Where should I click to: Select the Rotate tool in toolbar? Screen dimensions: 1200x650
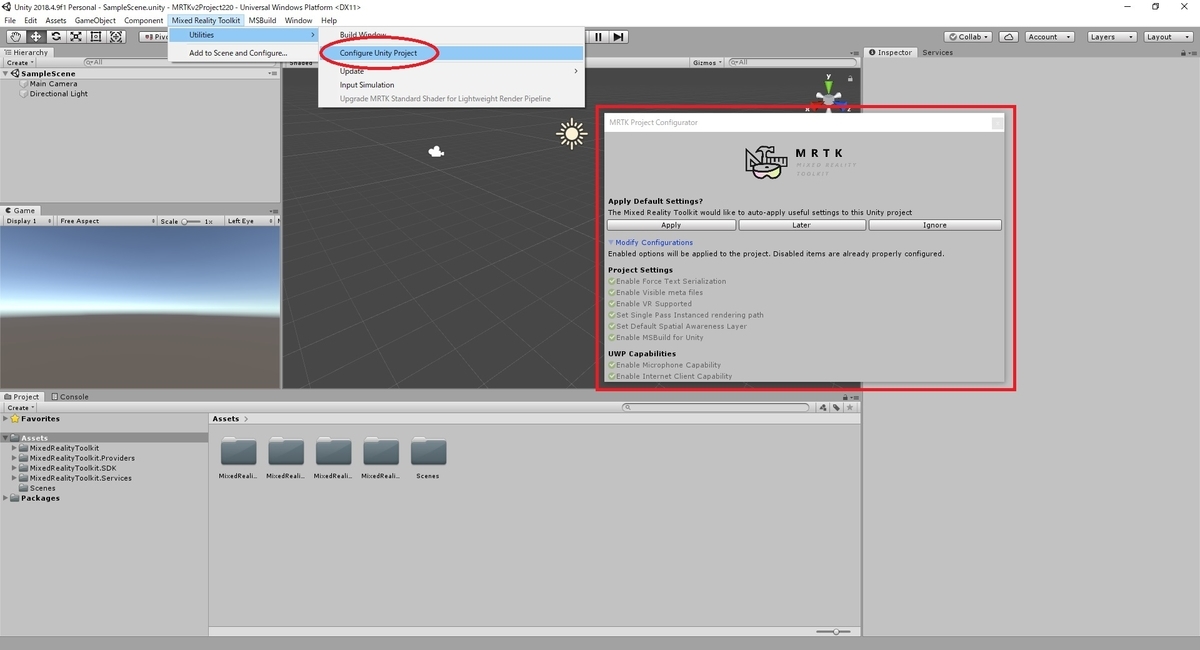pos(55,37)
